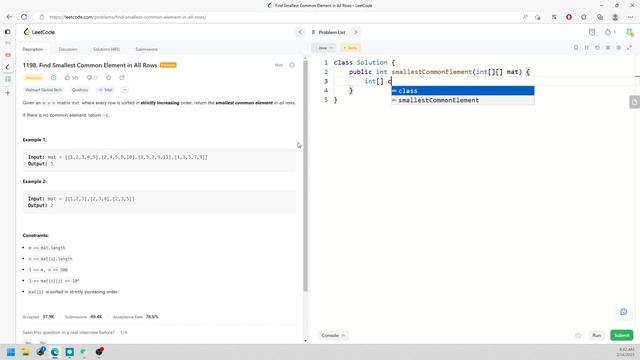Open the Java language dropdown
This screenshot has height=360, width=640.
tap(325, 48)
